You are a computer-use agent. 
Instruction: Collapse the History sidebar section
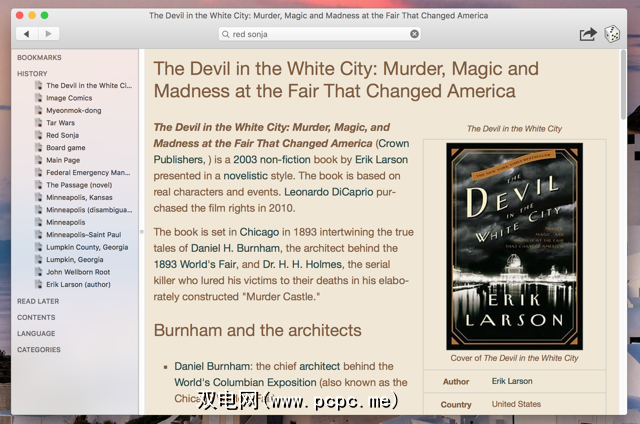[32, 73]
